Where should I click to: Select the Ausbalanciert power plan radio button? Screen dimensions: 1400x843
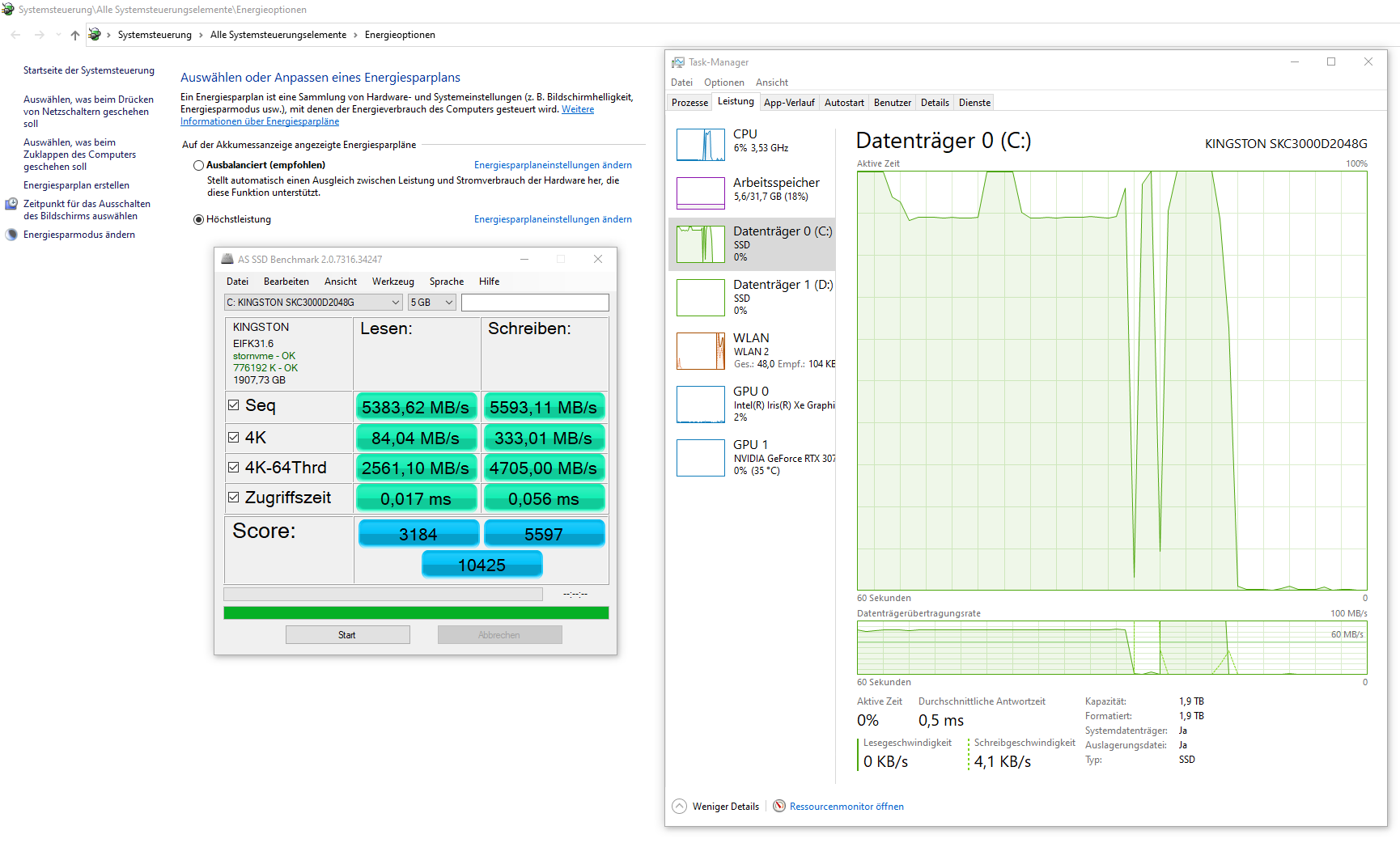click(198, 165)
